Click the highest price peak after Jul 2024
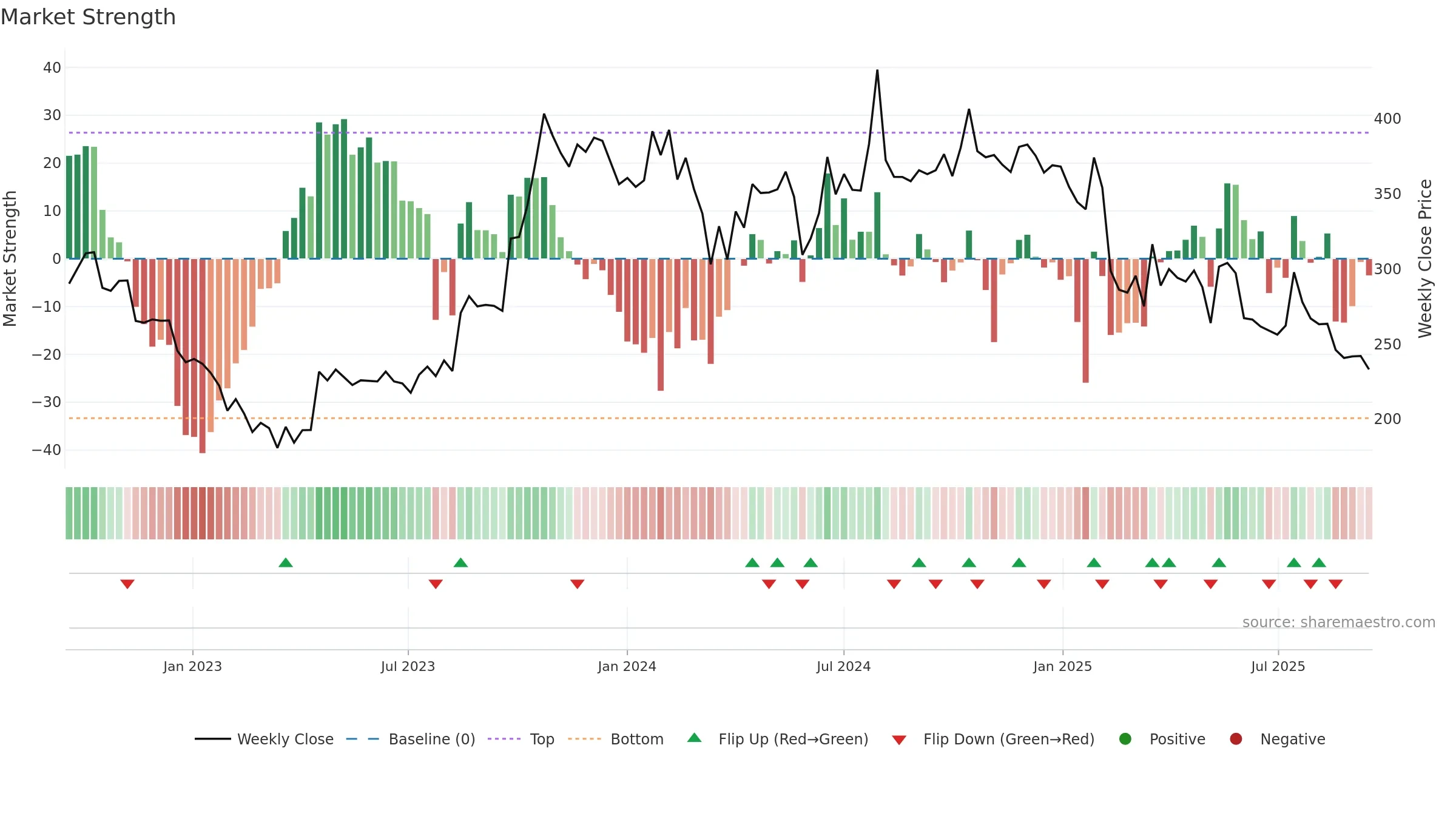Viewport: 1456px width, 819px height. click(x=877, y=70)
